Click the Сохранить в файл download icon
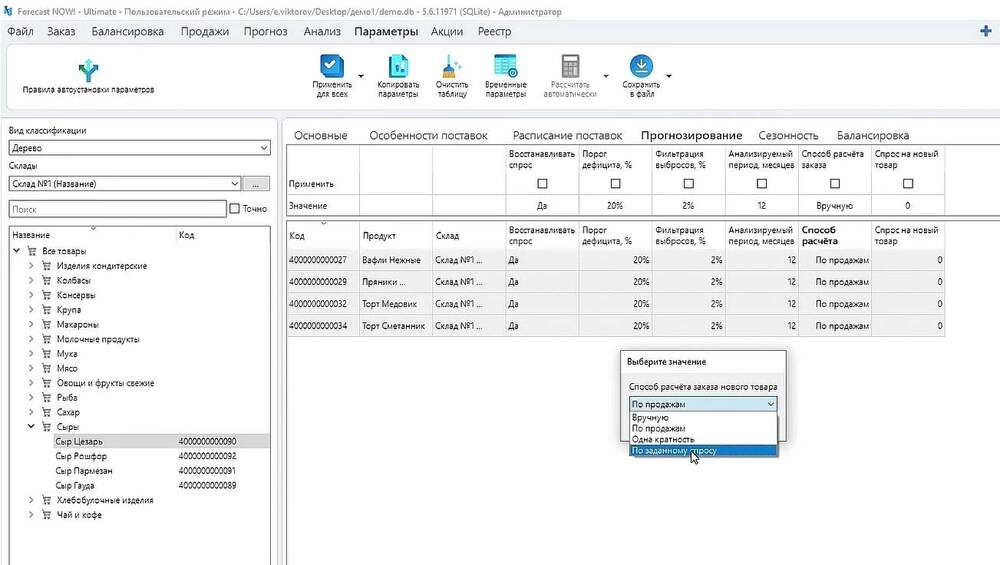Screen dimensions: 1000x565 pyautogui.click(x=641, y=66)
